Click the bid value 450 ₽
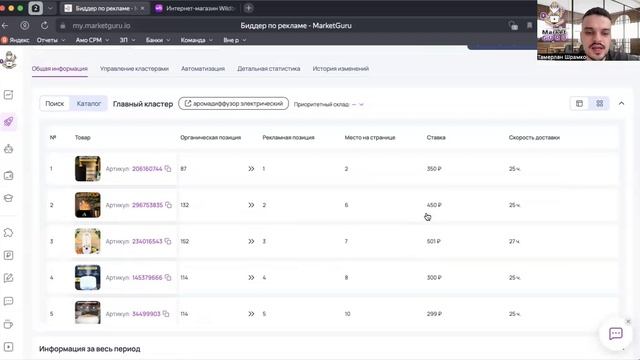 point(434,205)
